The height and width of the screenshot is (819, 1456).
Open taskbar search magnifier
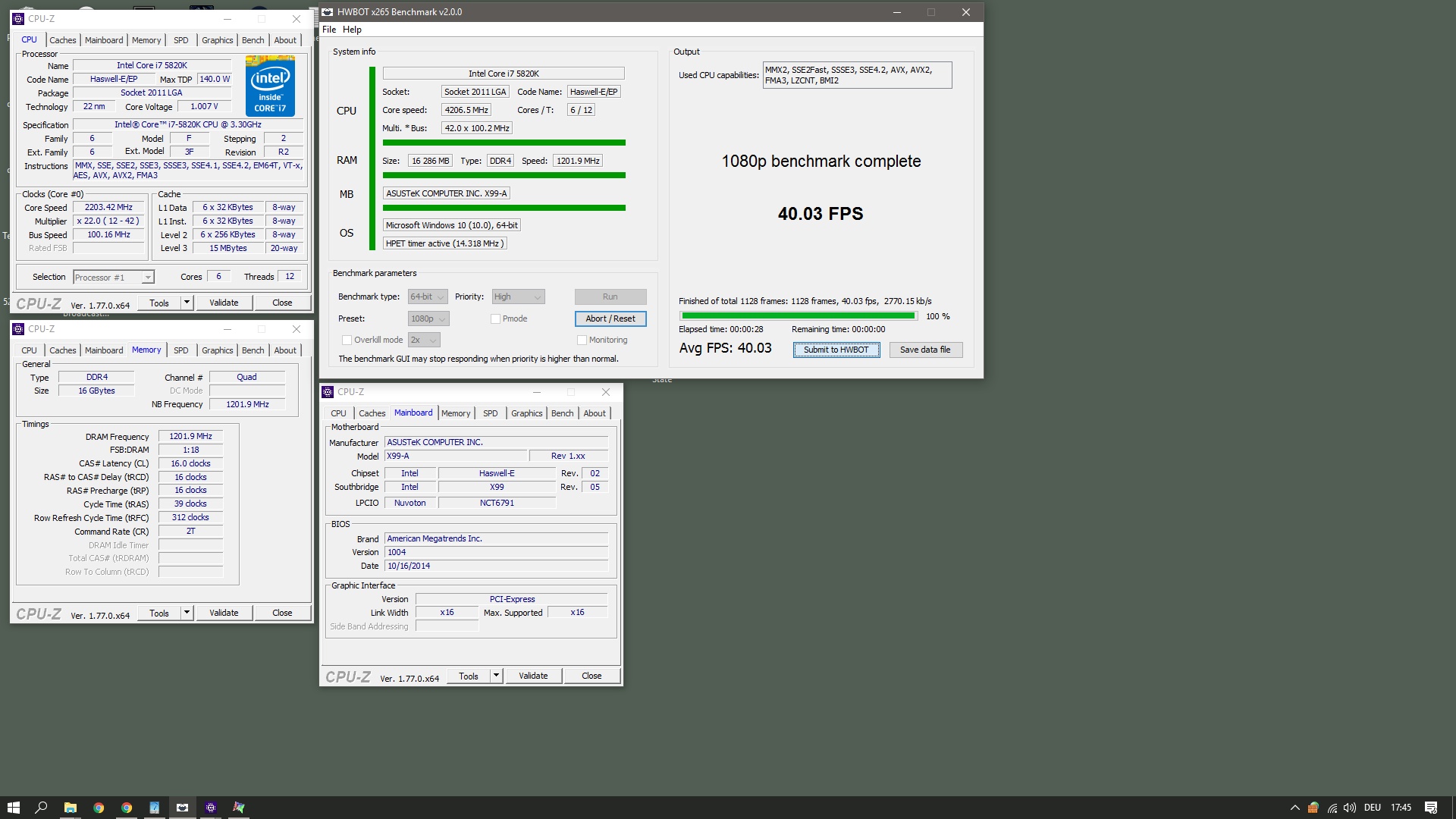[42, 808]
